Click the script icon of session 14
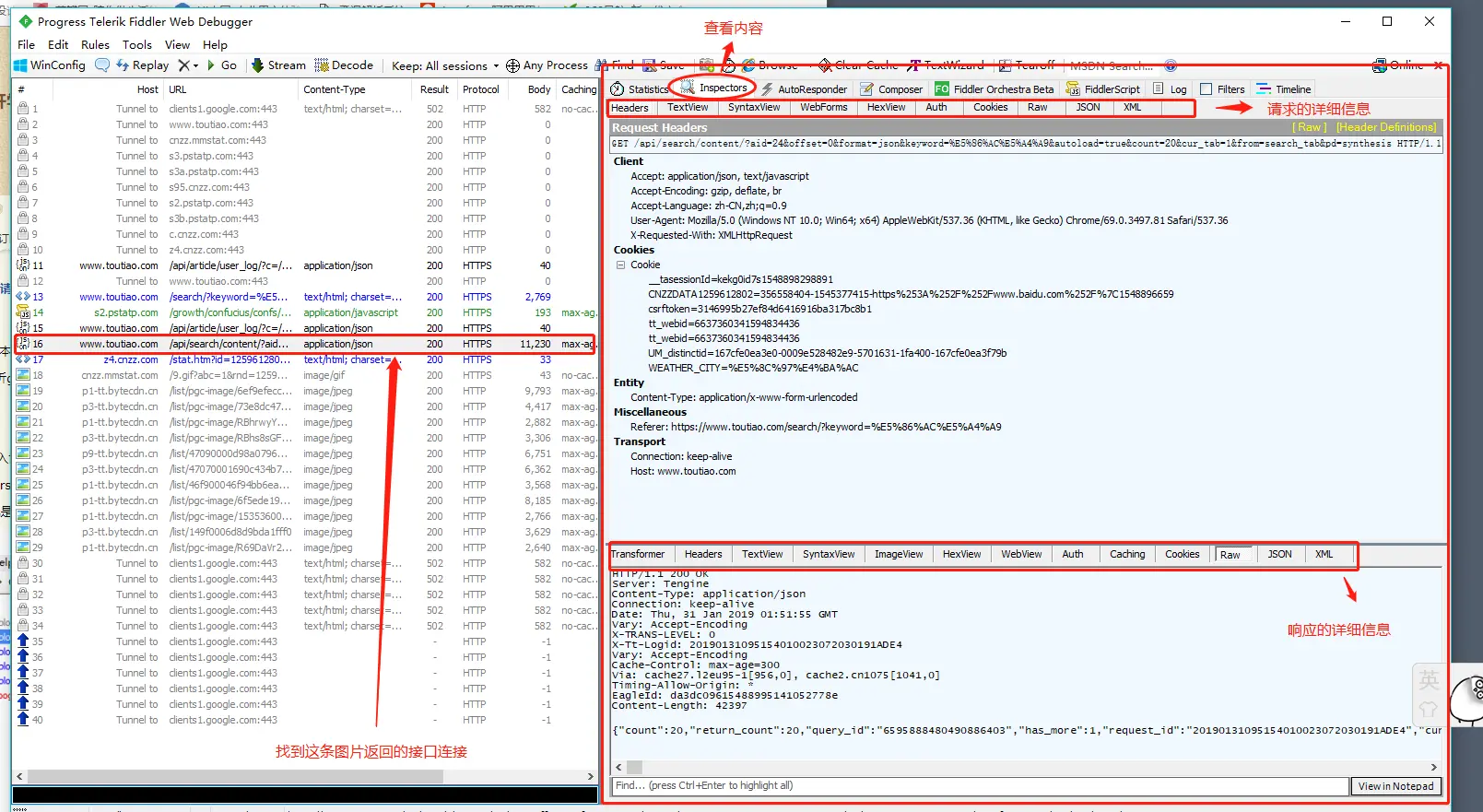The width and height of the screenshot is (1483, 812). pos(23,312)
